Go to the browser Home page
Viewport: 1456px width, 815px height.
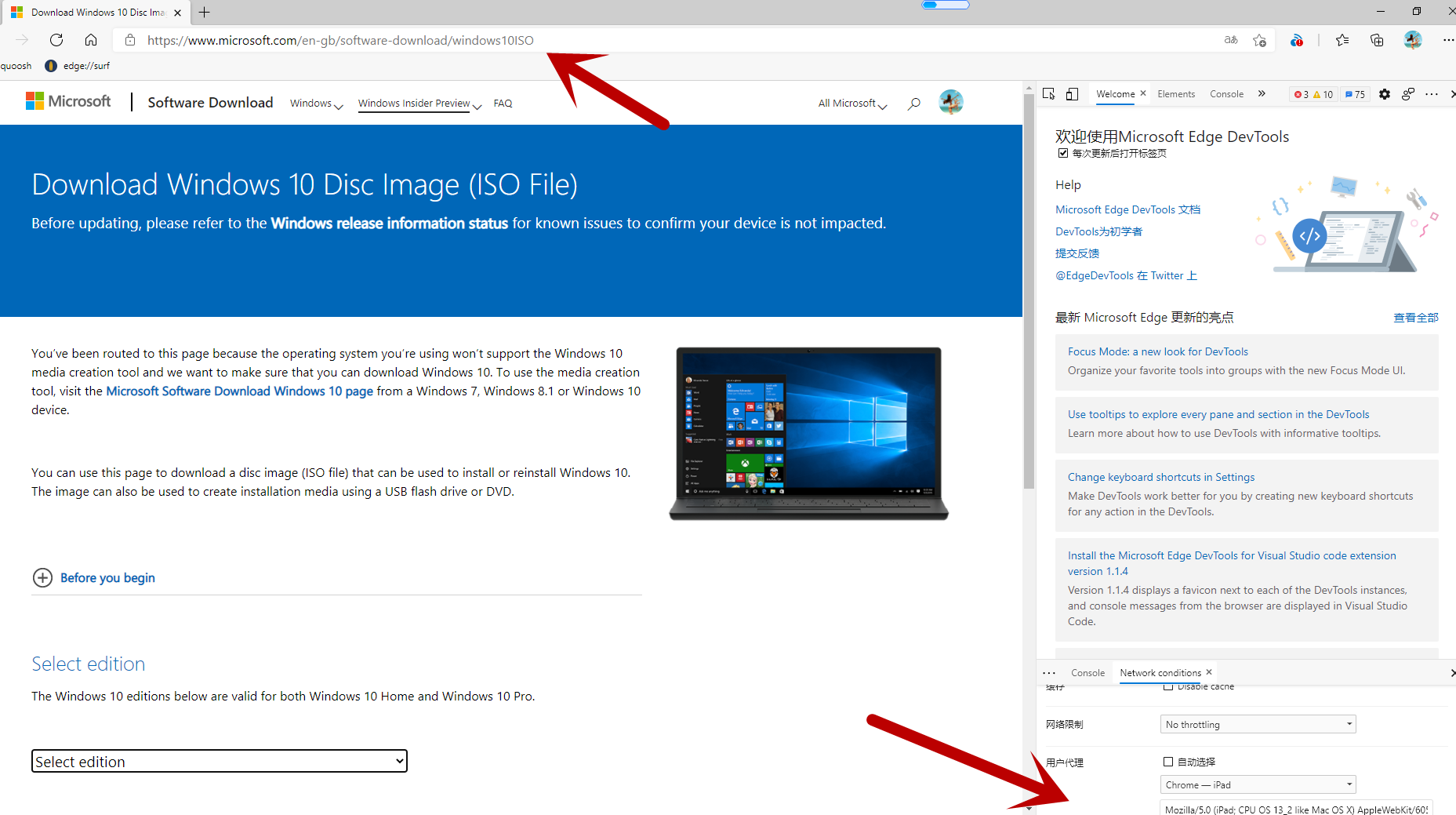point(91,40)
